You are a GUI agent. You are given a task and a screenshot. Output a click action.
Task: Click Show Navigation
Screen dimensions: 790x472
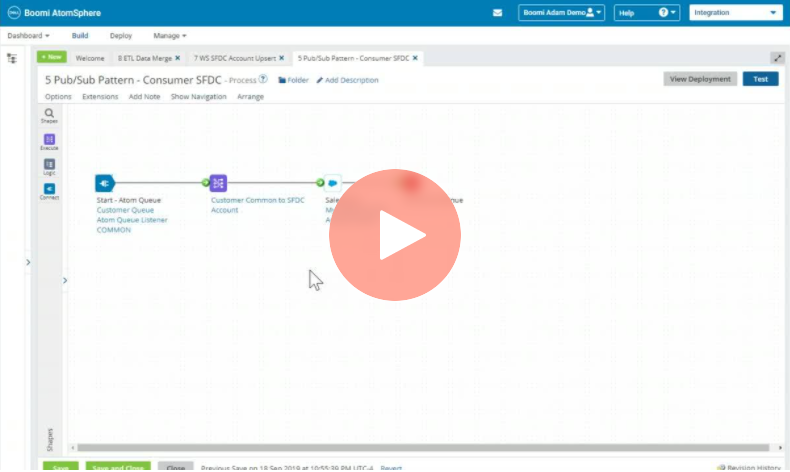pyautogui.click(x=199, y=97)
